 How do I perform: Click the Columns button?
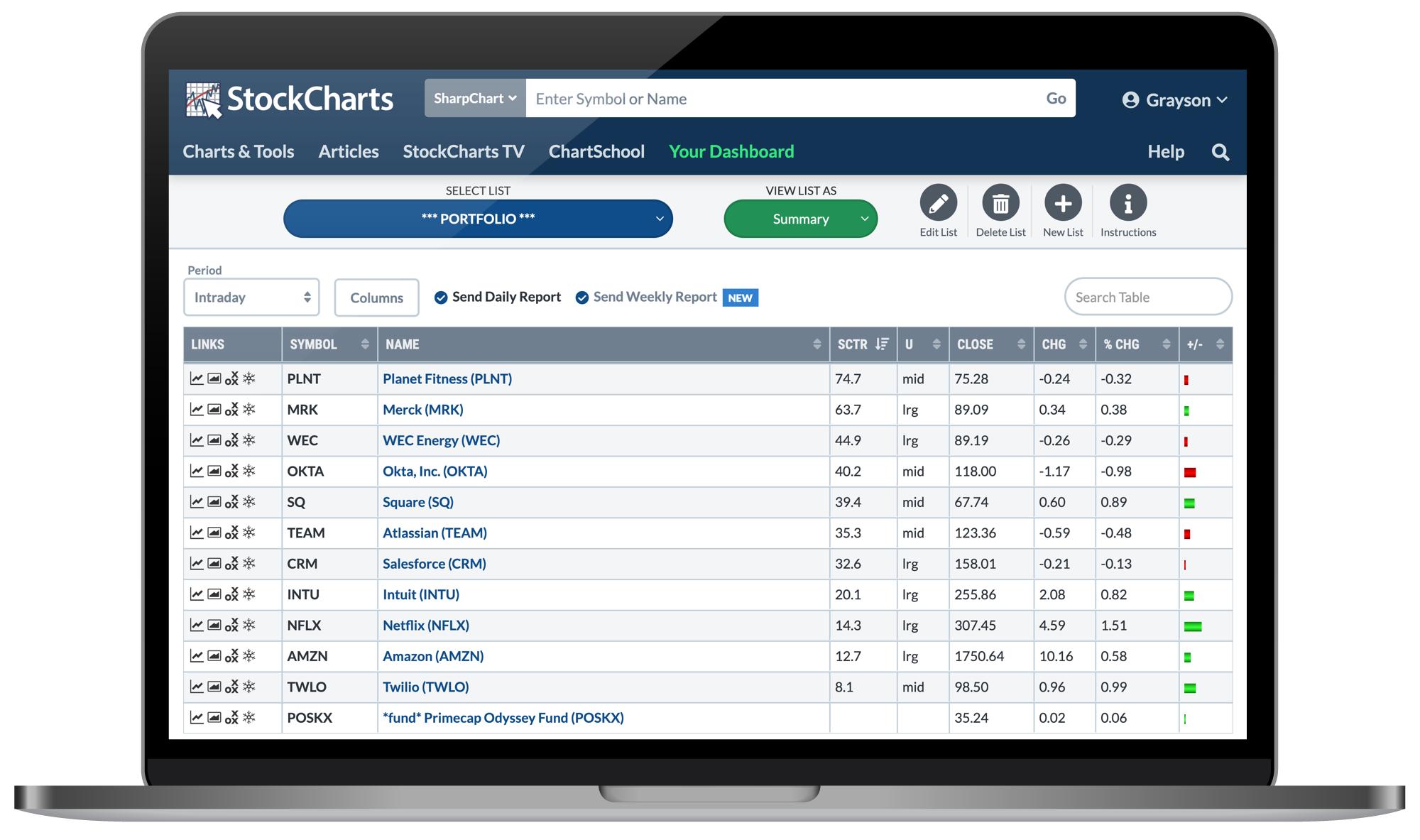pyautogui.click(x=376, y=298)
